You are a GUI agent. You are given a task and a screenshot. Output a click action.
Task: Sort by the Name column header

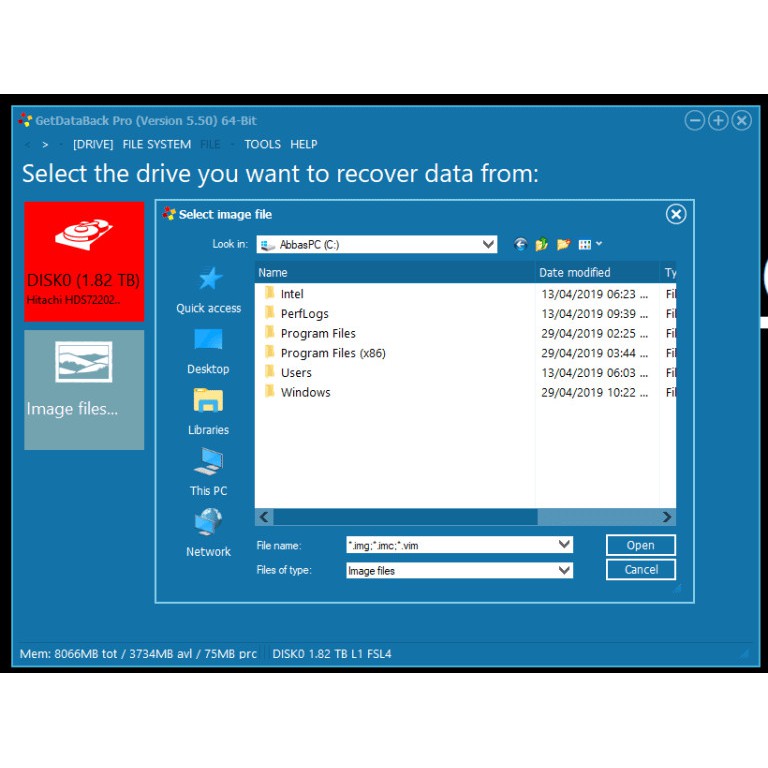click(394, 272)
